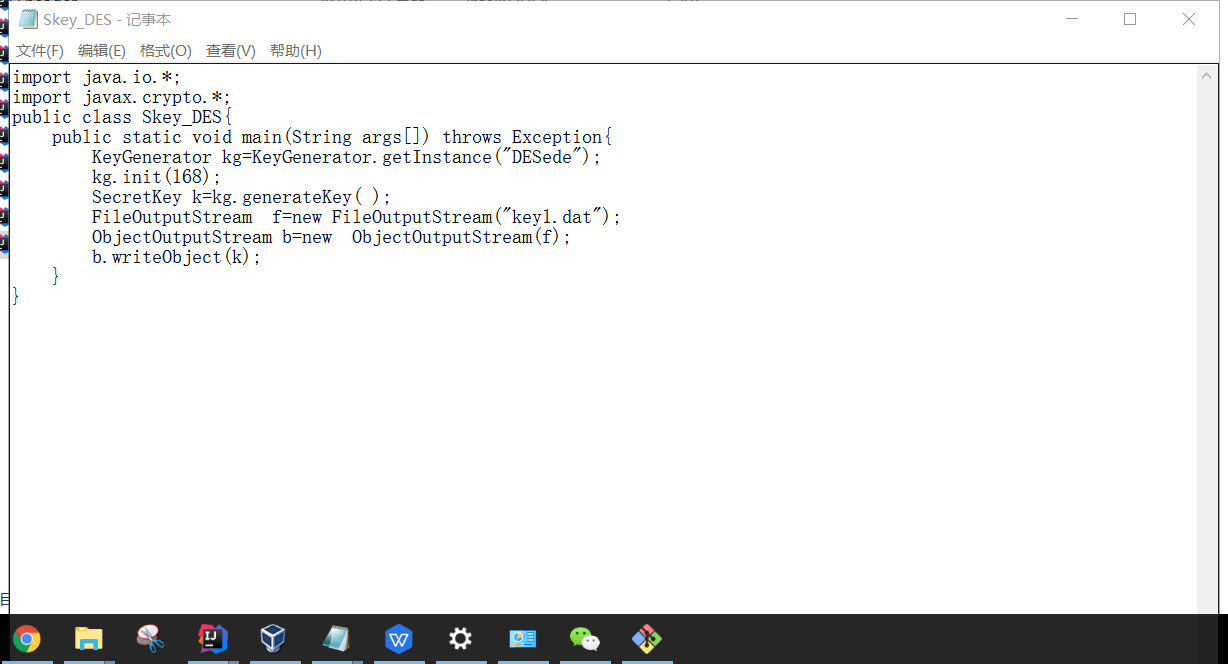Click the "public class Skey_DES{" line
Screen dimensions: 1228x664
(x=122, y=117)
